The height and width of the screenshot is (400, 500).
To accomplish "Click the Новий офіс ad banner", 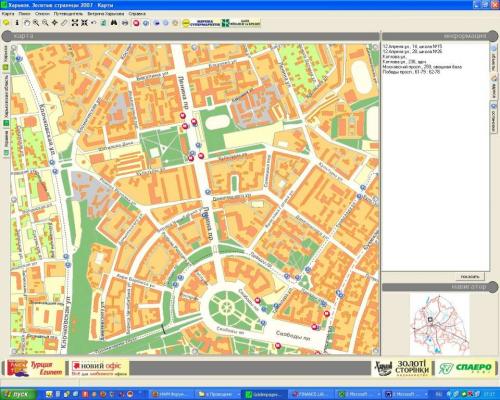I will pos(100,368).
